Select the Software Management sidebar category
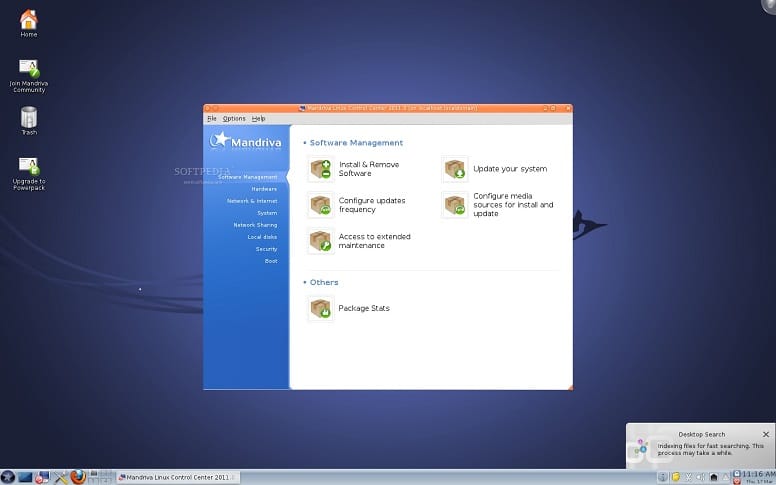The height and width of the screenshot is (485, 776). pos(246,177)
